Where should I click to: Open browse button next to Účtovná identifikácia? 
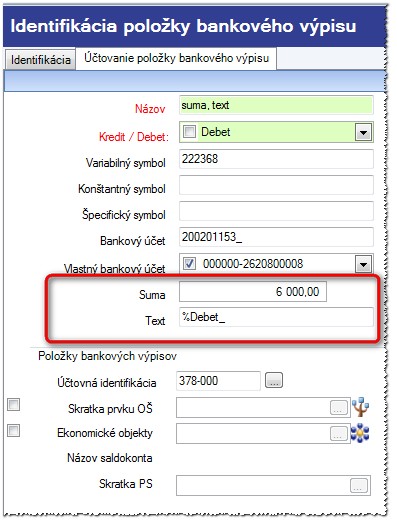(274, 380)
